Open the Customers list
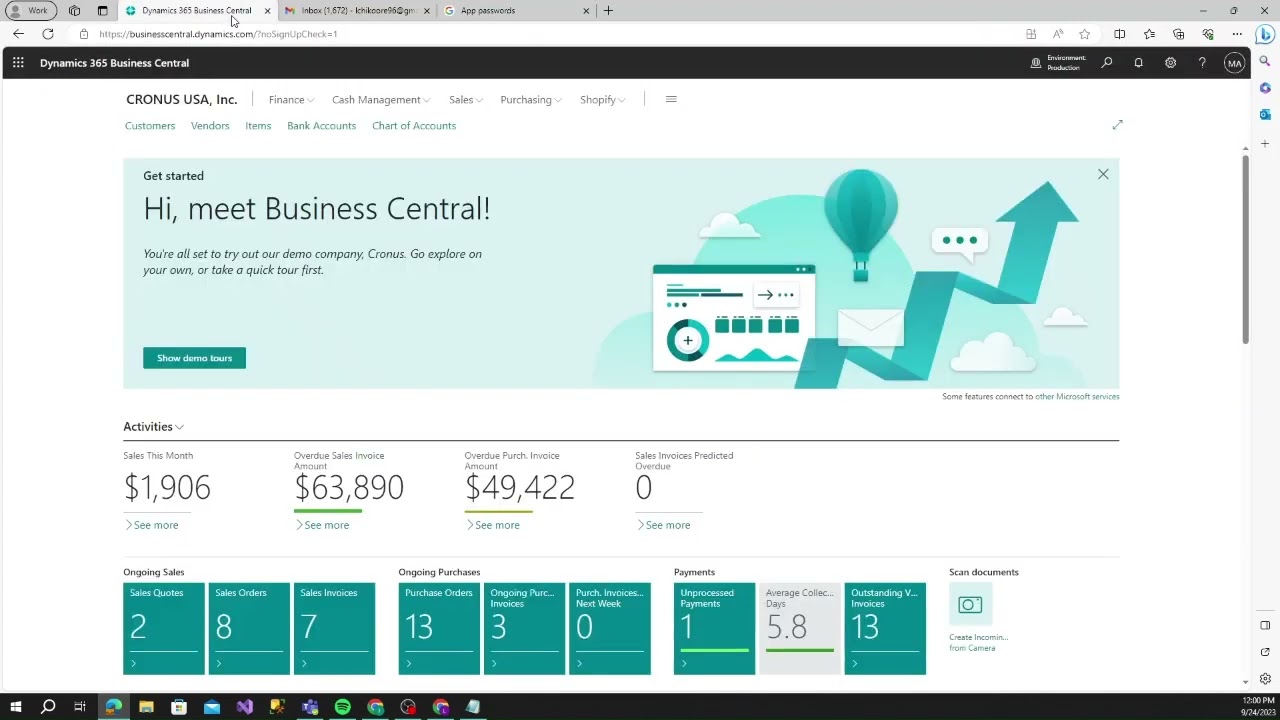 coord(150,126)
